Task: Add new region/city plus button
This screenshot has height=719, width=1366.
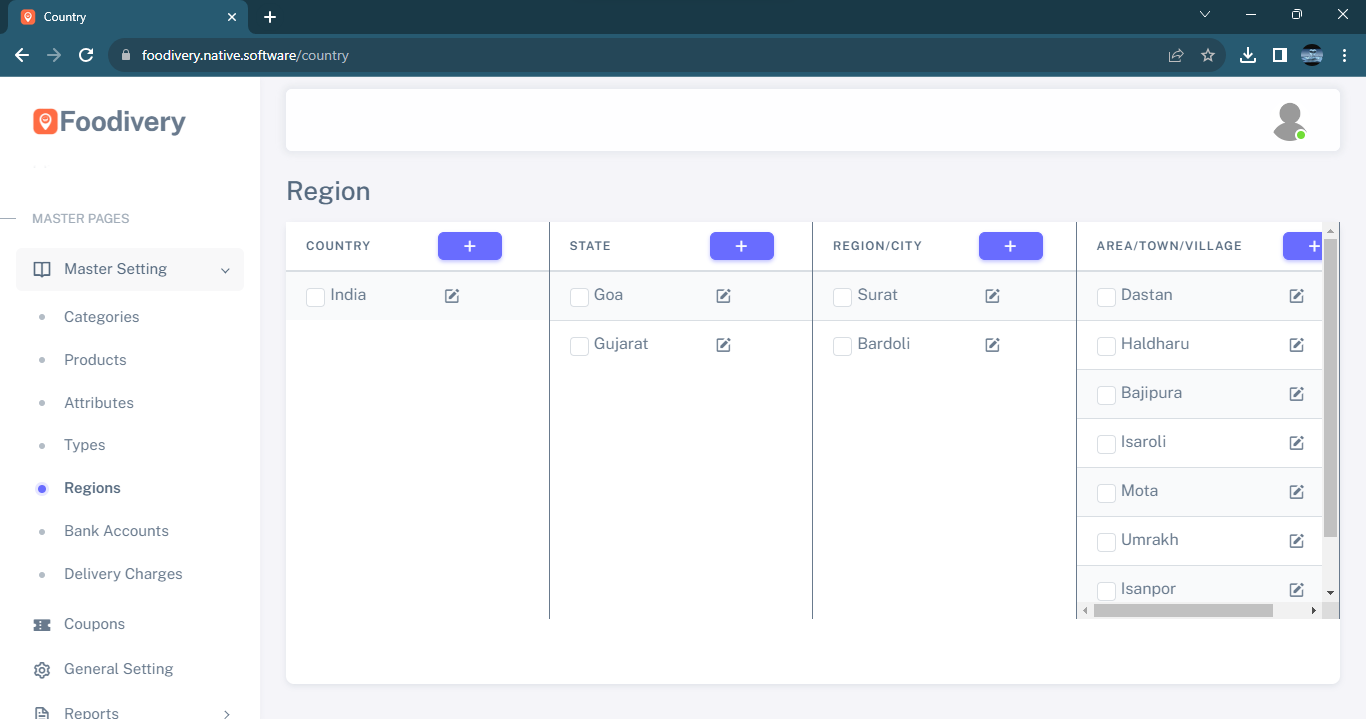Action: [x=1010, y=246]
